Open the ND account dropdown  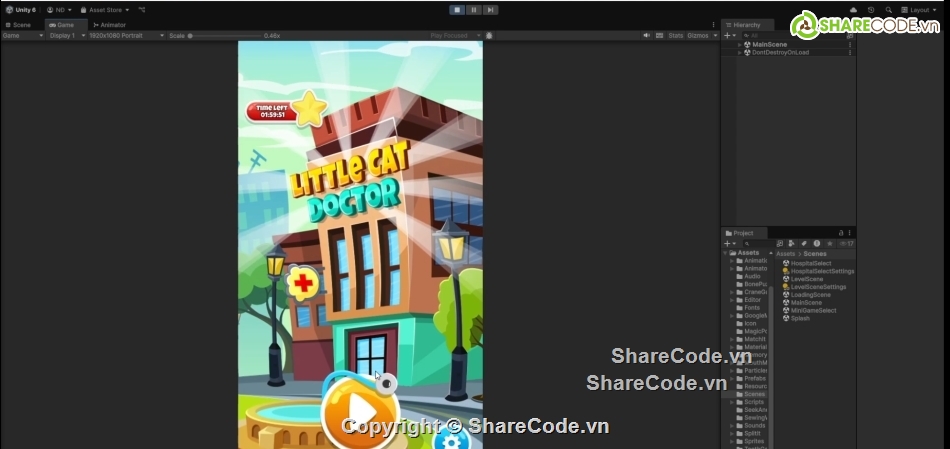59,10
